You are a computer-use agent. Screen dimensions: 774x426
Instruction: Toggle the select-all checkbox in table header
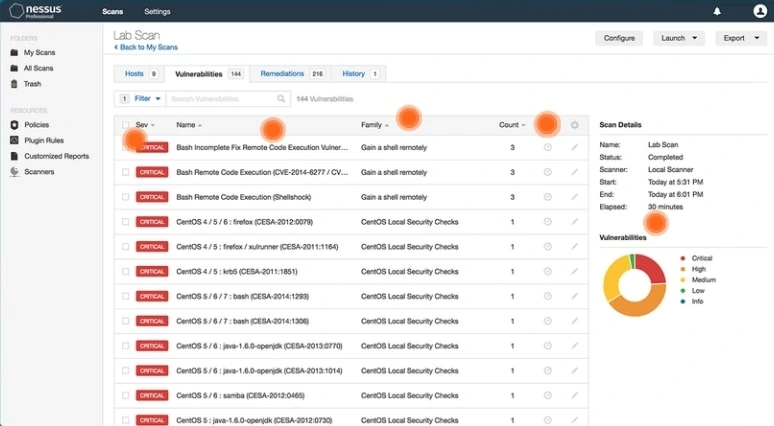click(x=125, y=125)
